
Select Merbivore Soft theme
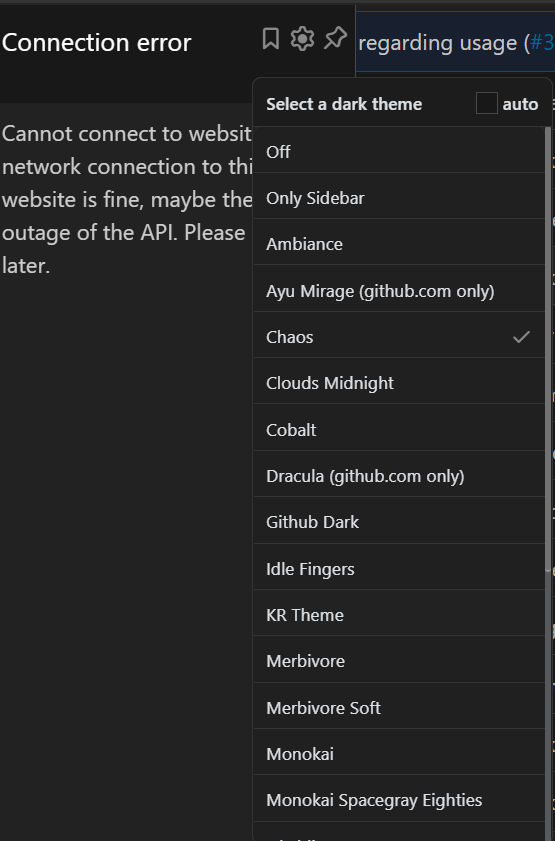(399, 707)
